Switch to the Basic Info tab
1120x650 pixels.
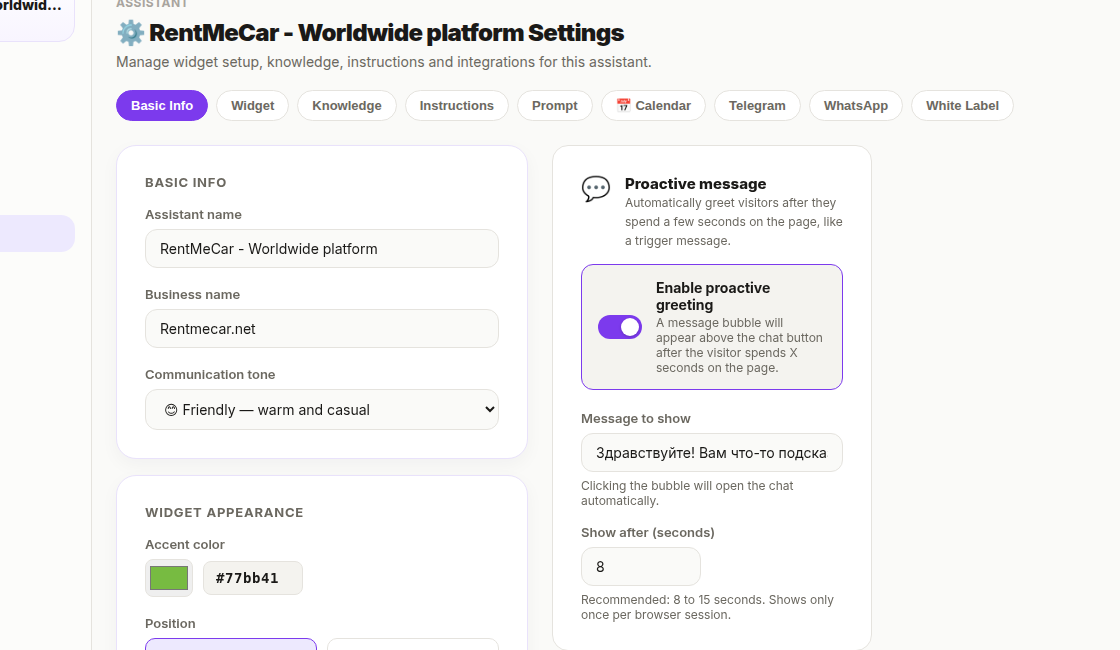point(162,106)
